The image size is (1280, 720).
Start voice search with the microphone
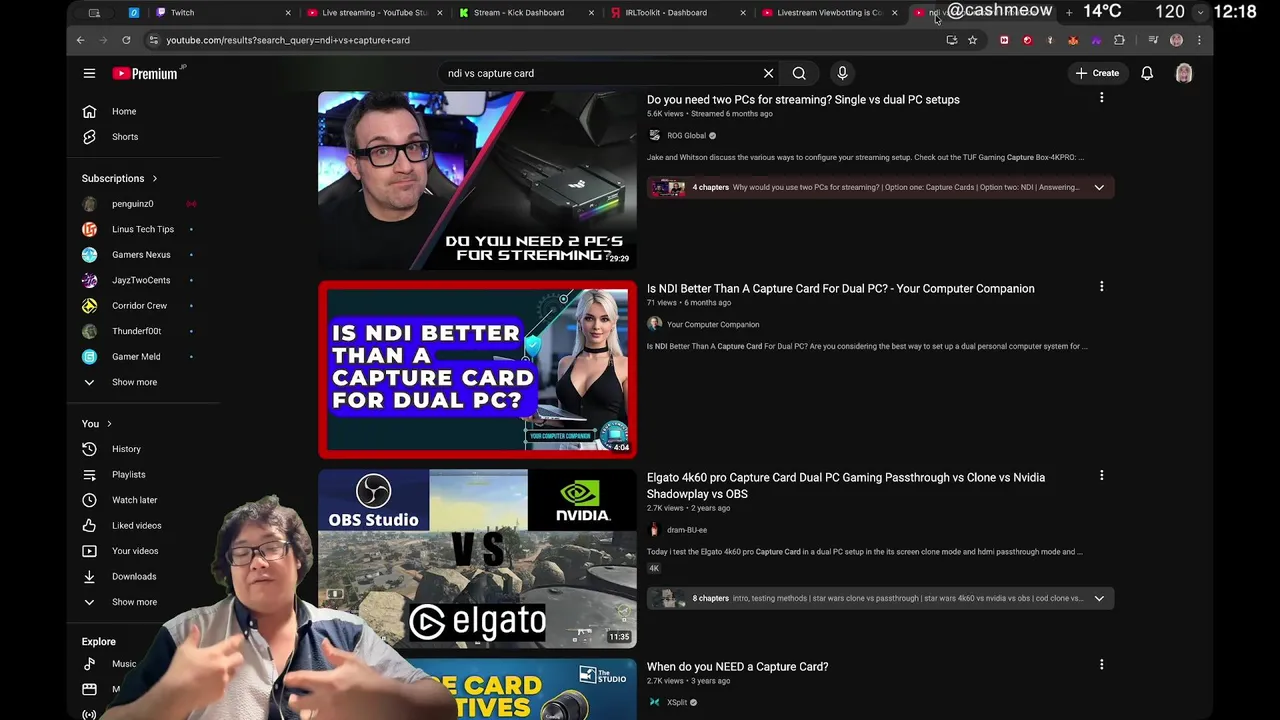click(842, 73)
